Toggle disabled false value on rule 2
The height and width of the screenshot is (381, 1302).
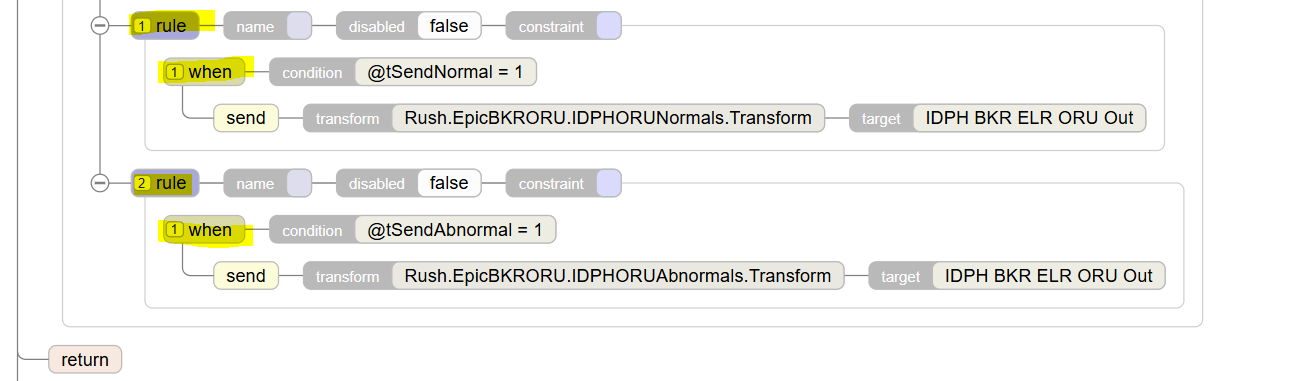pyautogui.click(x=449, y=183)
